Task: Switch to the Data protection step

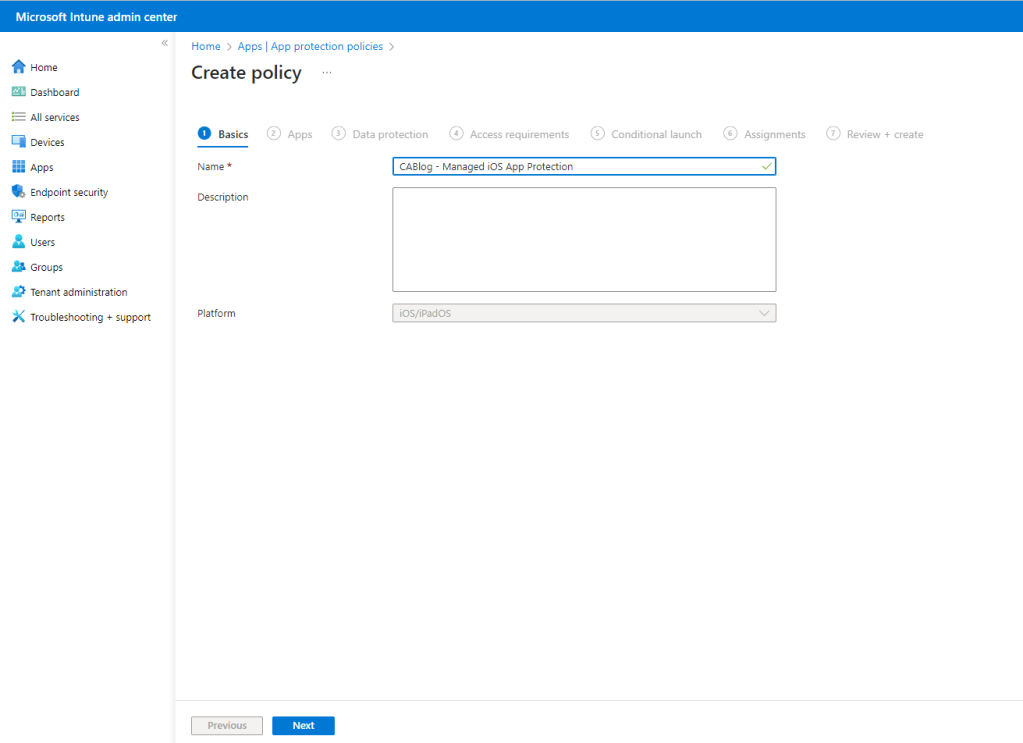Action: click(390, 134)
